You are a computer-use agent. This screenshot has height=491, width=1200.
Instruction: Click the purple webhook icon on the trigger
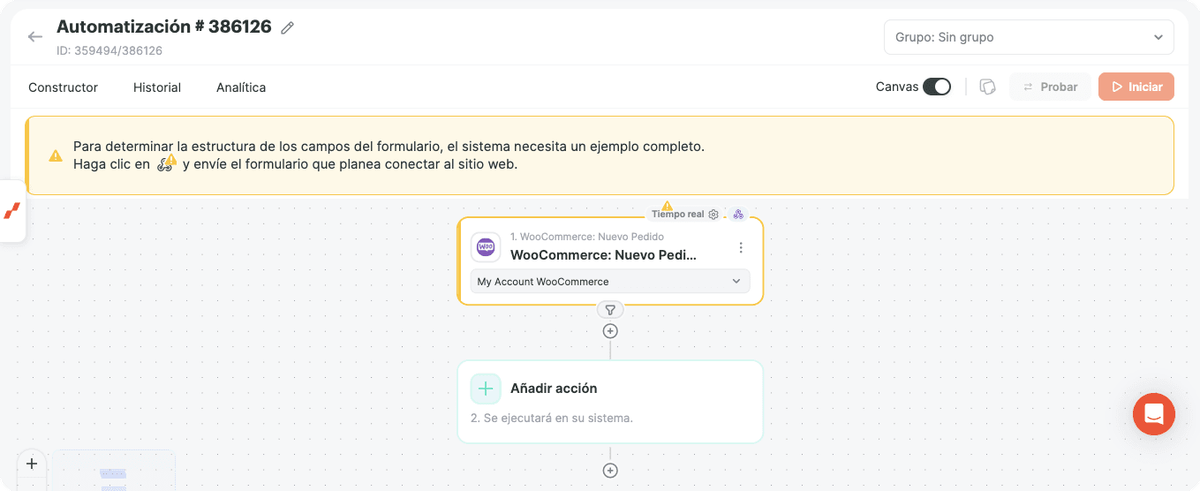point(738,214)
